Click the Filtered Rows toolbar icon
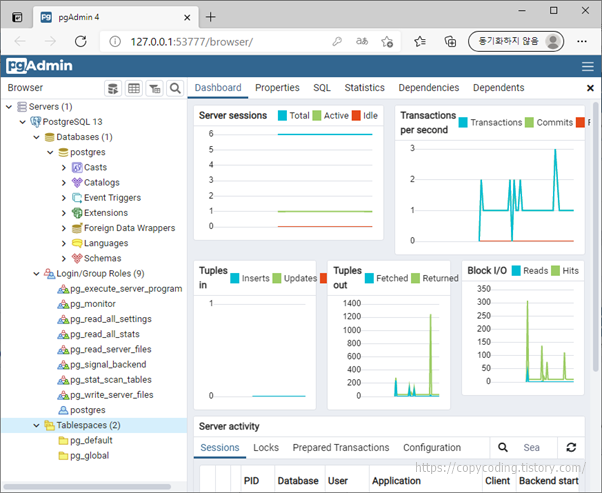 (154, 88)
